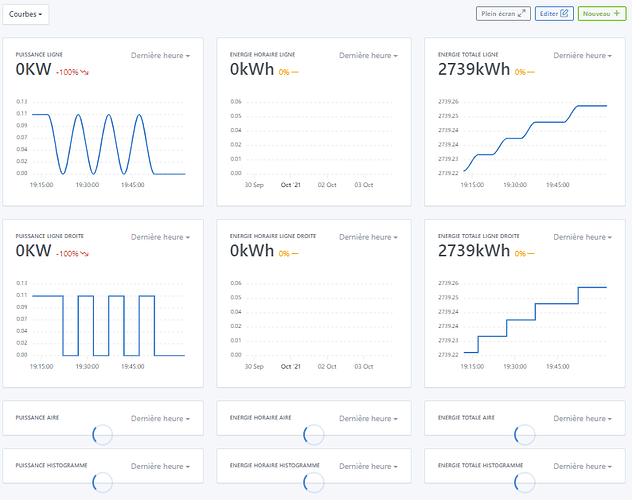The width and height of the screenshot is (632, 500).
Task: Open Dernière heure dropdown in Energie Horaire Histogramme card
Action: tap(368, 466)
